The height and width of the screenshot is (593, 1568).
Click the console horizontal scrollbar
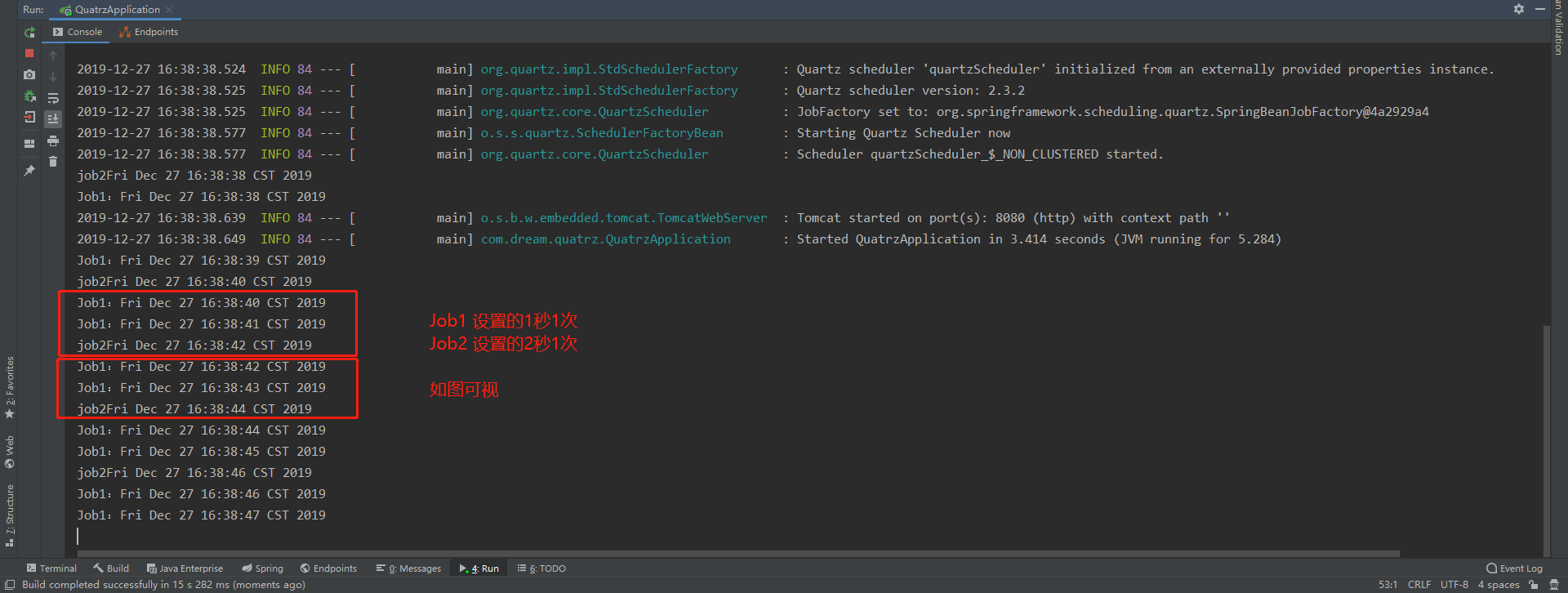[x=738, y=553]
